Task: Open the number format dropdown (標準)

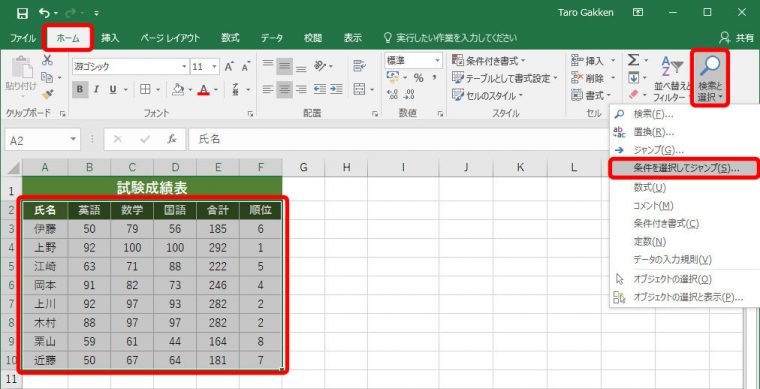Action: click(438, 61)
